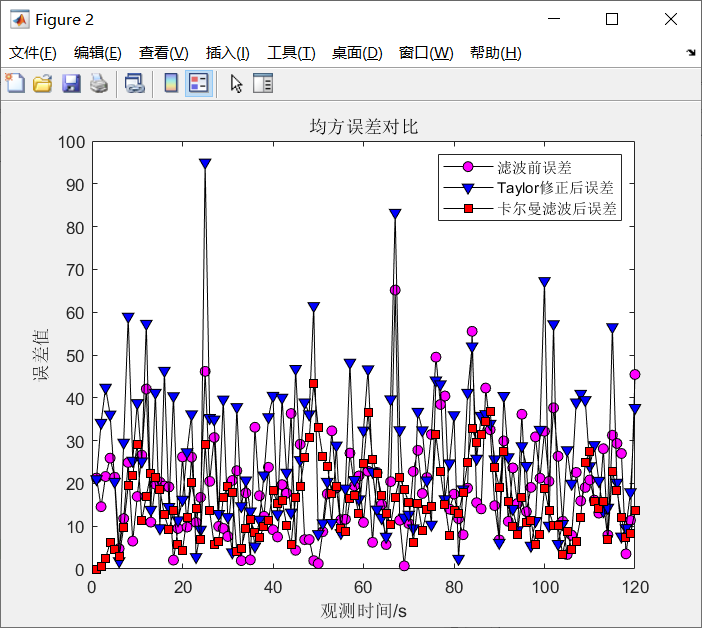Click legend entry 滤波前误差

point(534,167)
